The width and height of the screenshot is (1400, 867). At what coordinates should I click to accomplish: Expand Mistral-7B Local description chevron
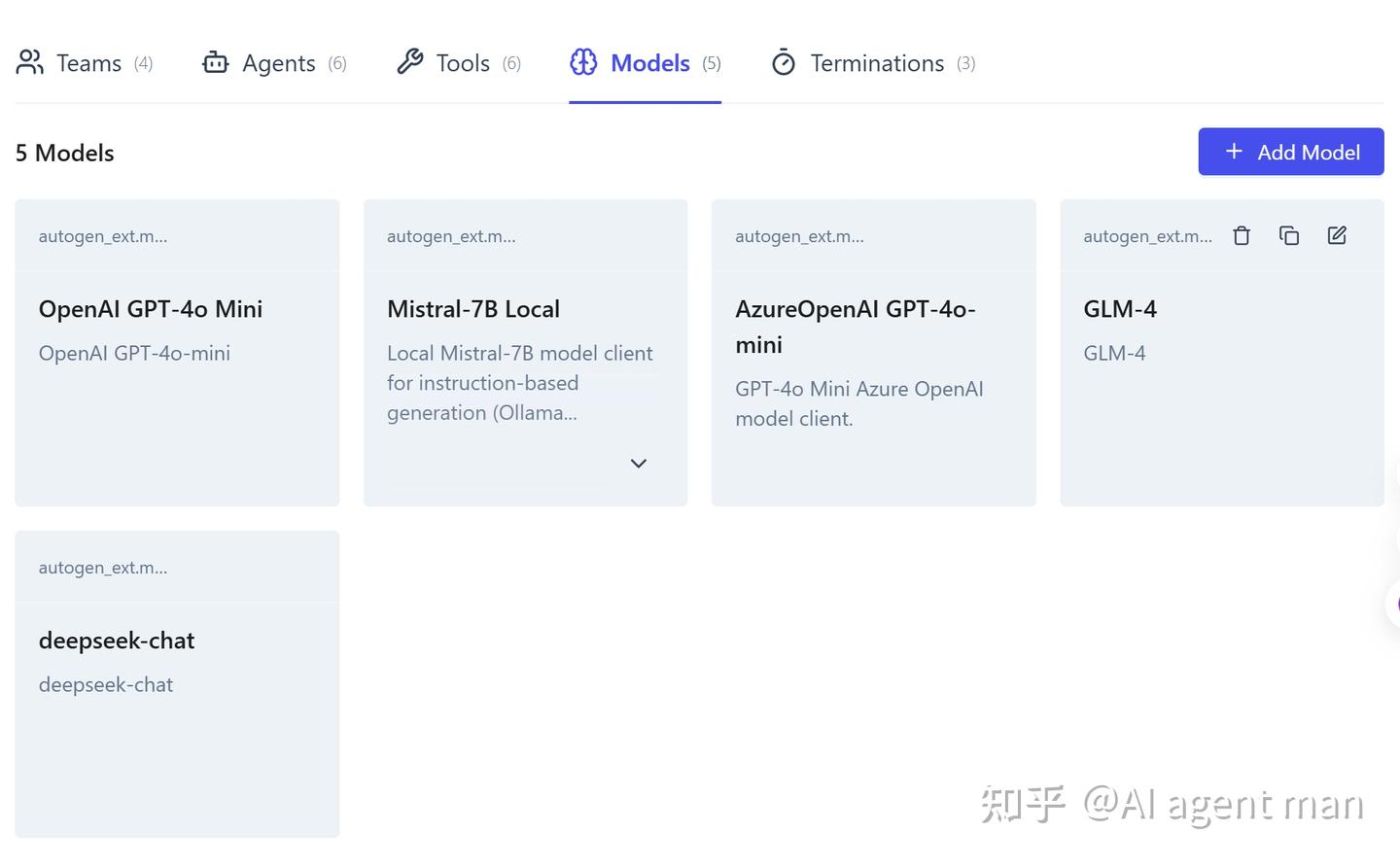[639, 463]
